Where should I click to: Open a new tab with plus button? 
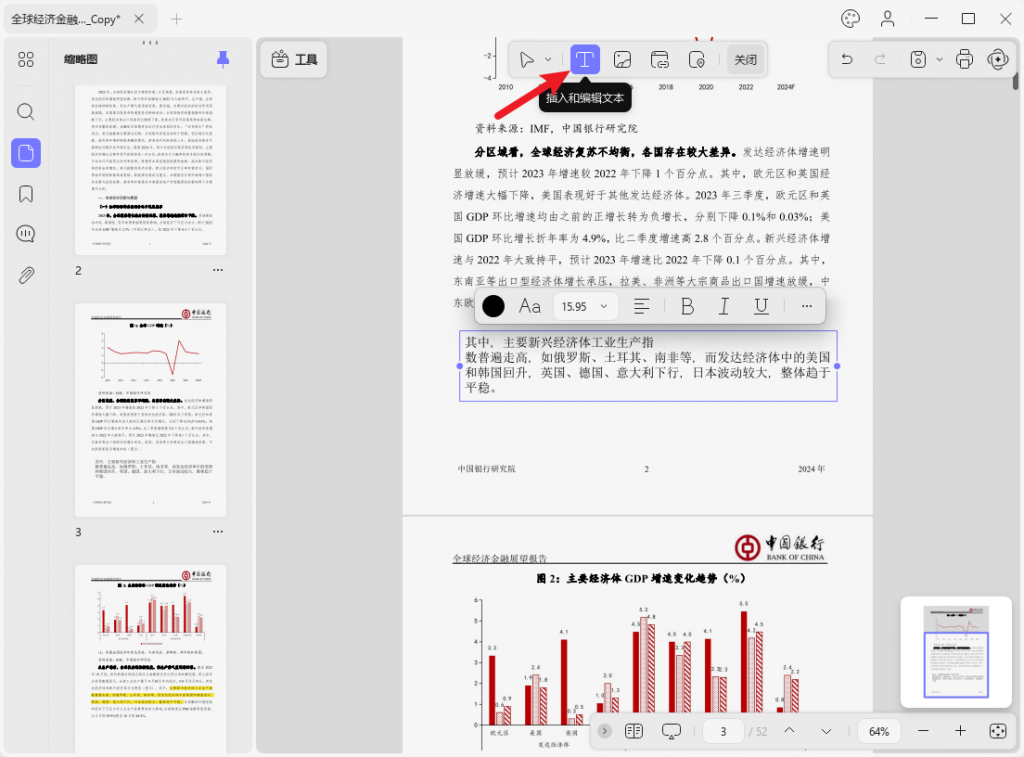pos(177,19)
